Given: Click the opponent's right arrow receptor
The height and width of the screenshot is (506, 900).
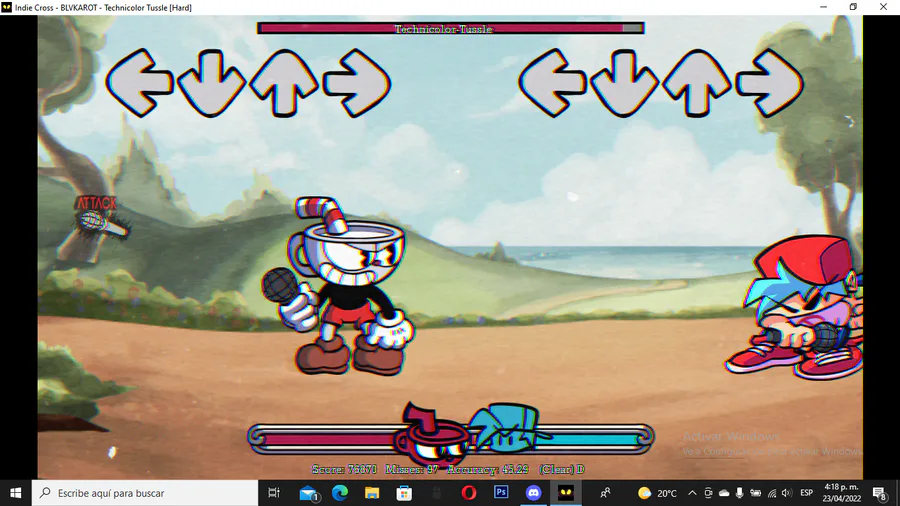Looking at the screenshot, I should pos(356,83).
